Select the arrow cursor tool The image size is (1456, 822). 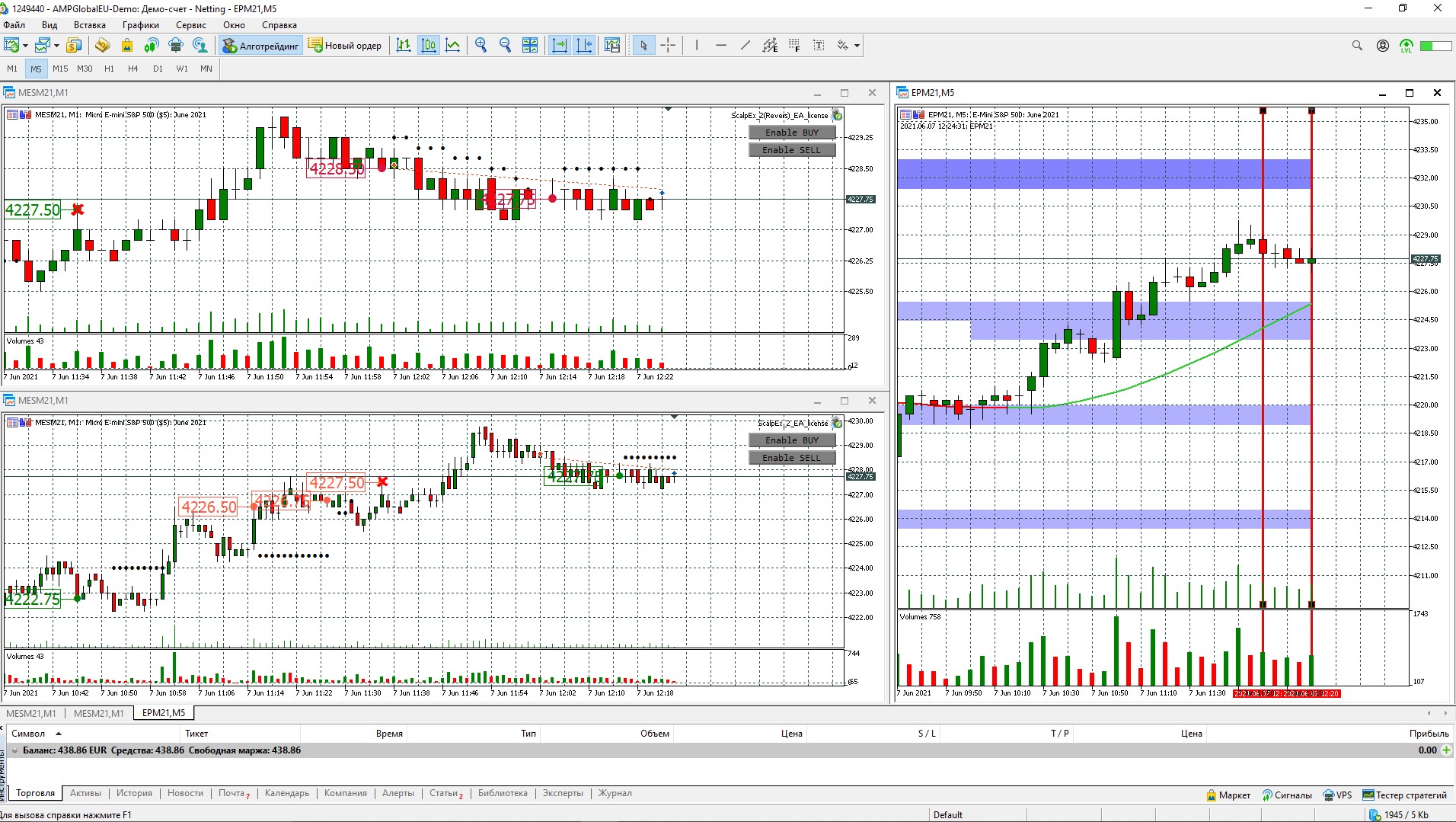point(643,46)
